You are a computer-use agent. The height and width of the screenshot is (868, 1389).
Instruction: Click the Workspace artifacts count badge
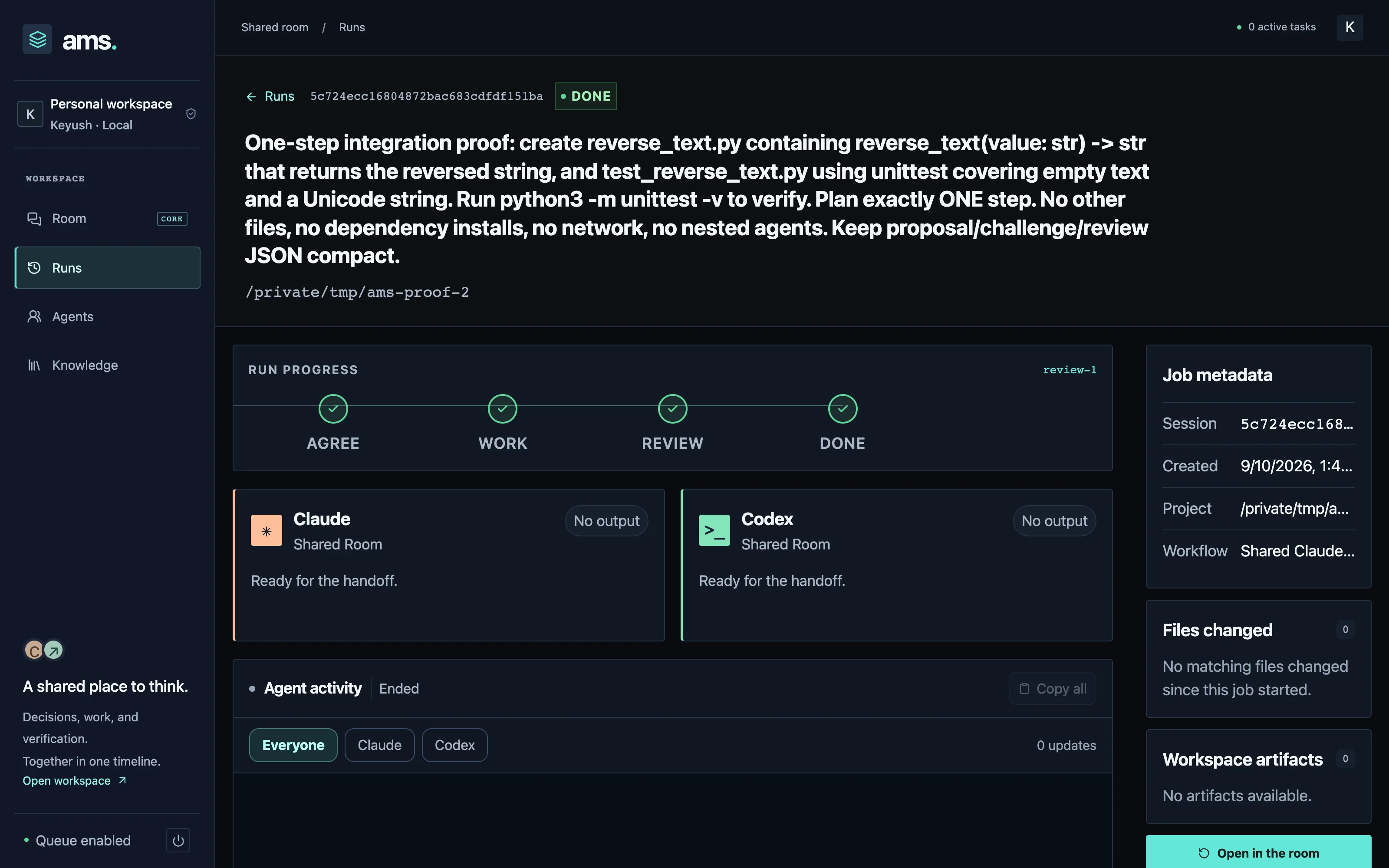pyautogui.click(x=1345, y=758)
